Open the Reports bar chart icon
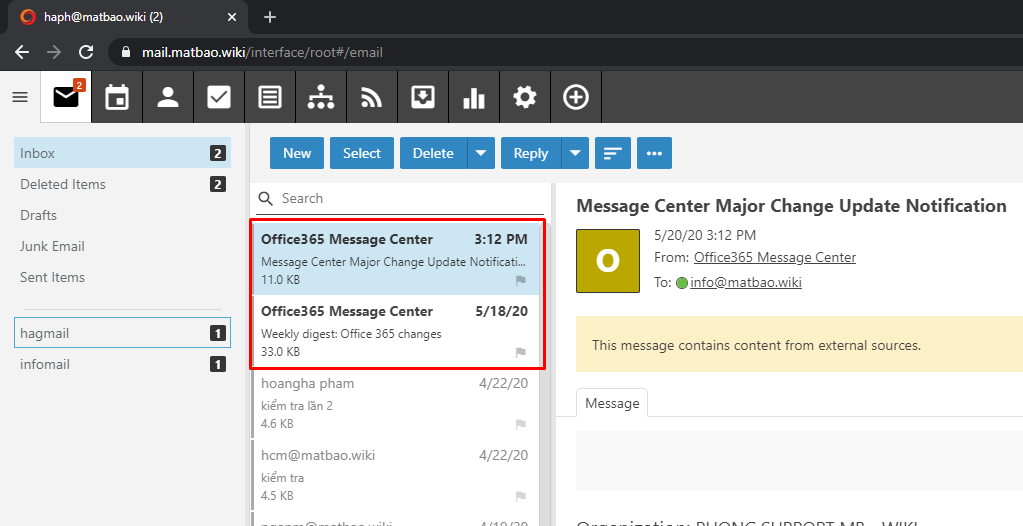 (474, 97)
